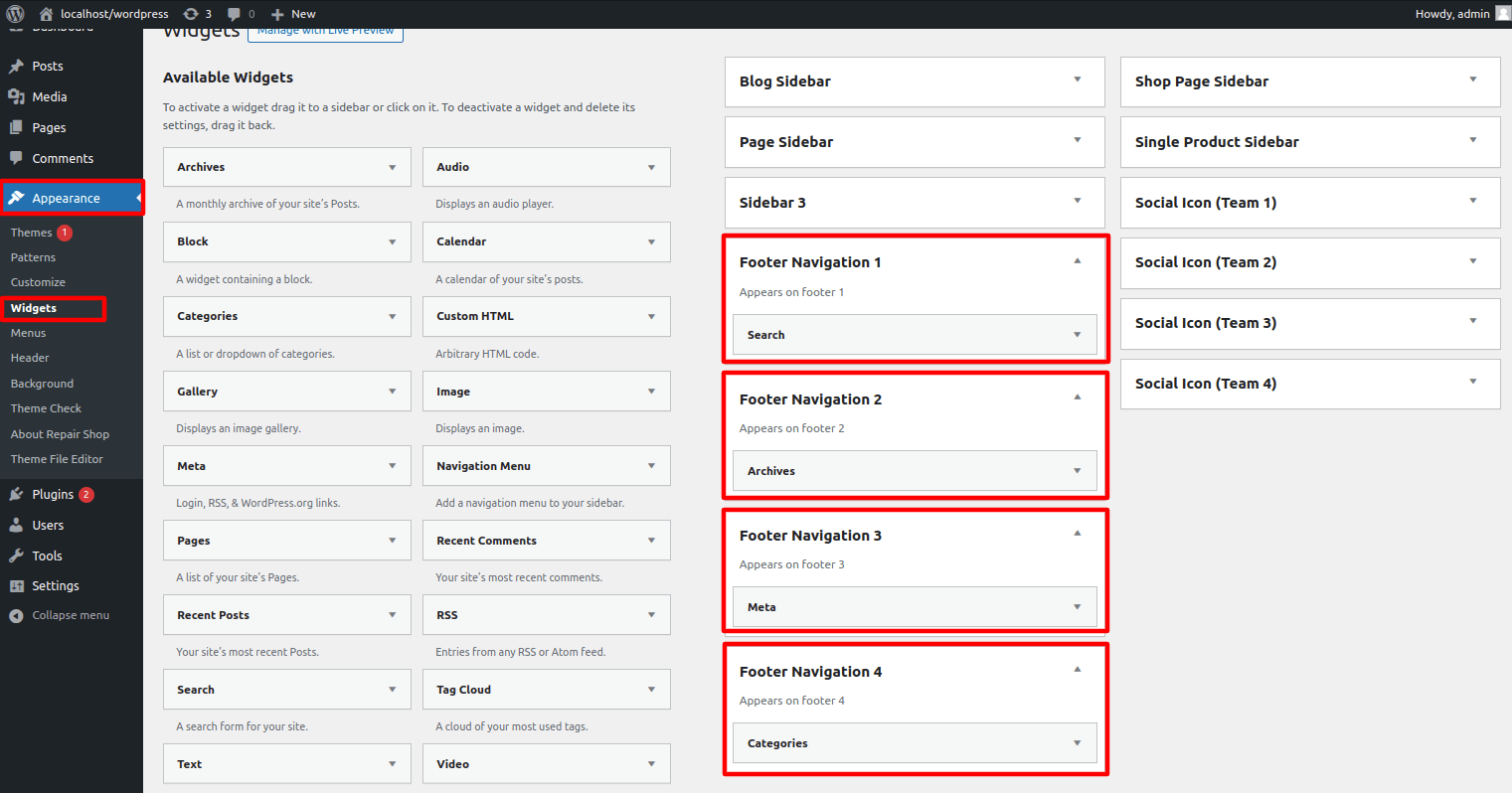The image size is (1512, 793).
Task: Collapse the admin sidebar menu
Action: (x=60, y=616)
